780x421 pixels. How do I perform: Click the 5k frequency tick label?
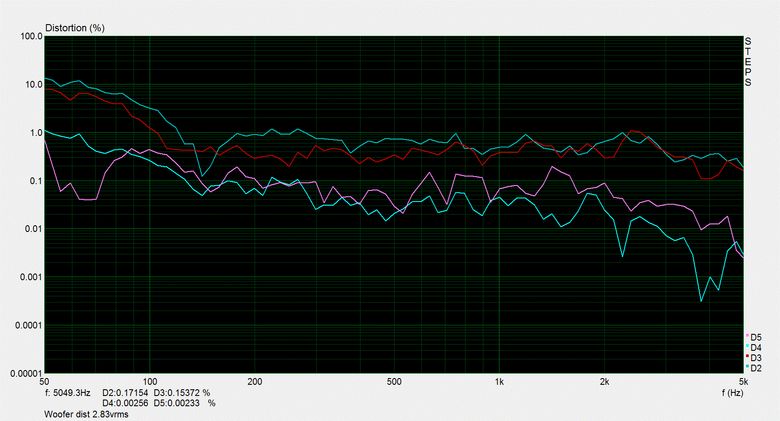pos(742,382)
